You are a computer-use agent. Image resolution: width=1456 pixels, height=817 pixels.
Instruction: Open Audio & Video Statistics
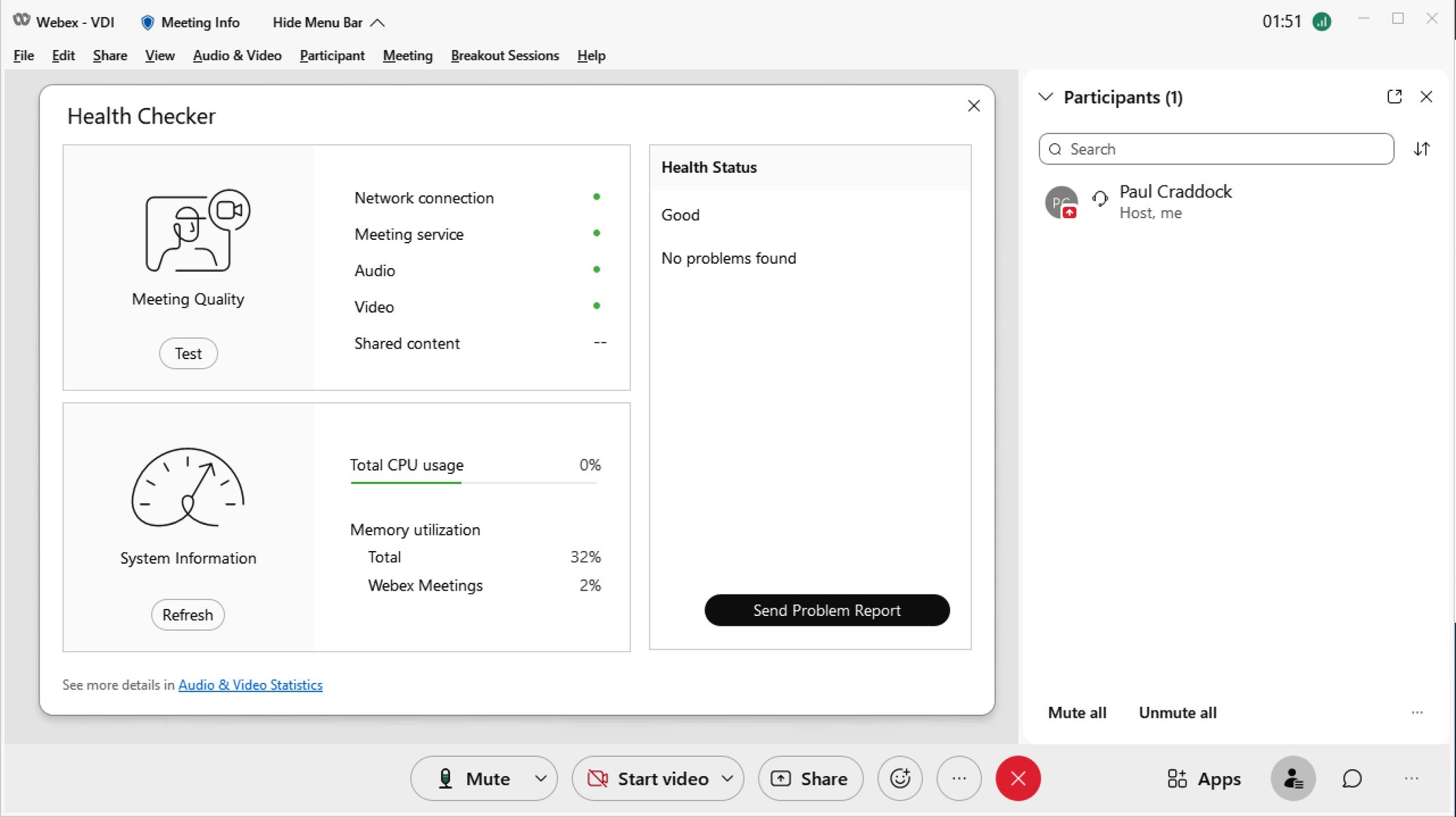click(x=250, y=684)
